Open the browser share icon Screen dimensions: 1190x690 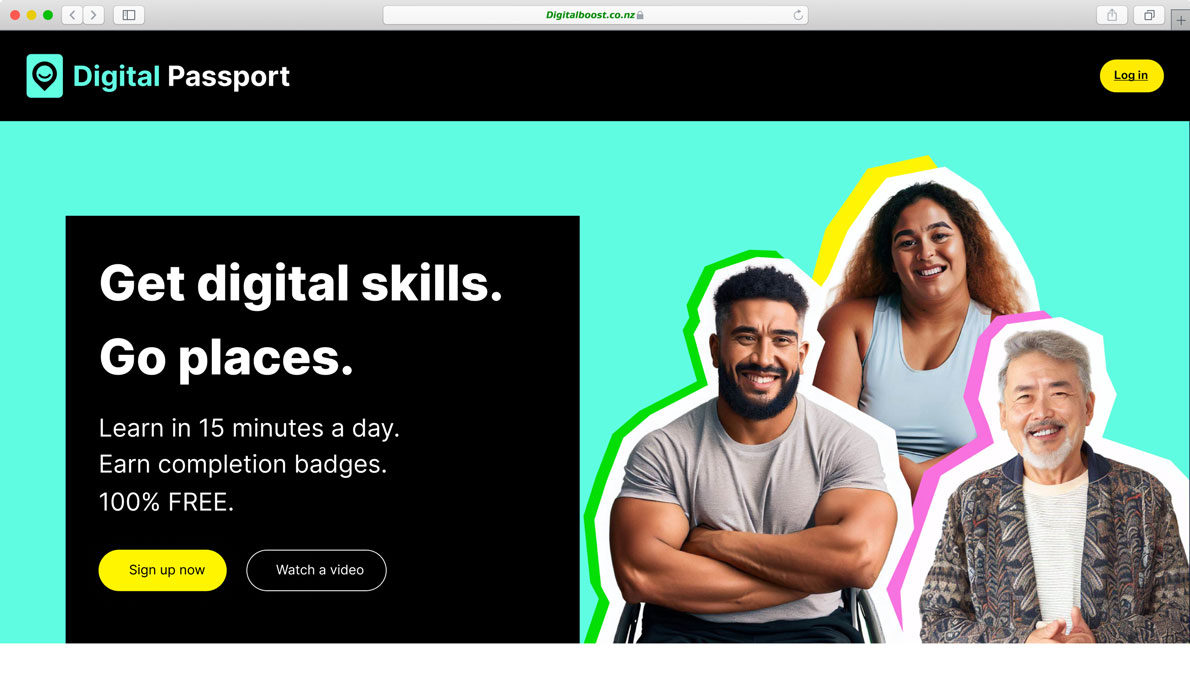(1112, 15)
